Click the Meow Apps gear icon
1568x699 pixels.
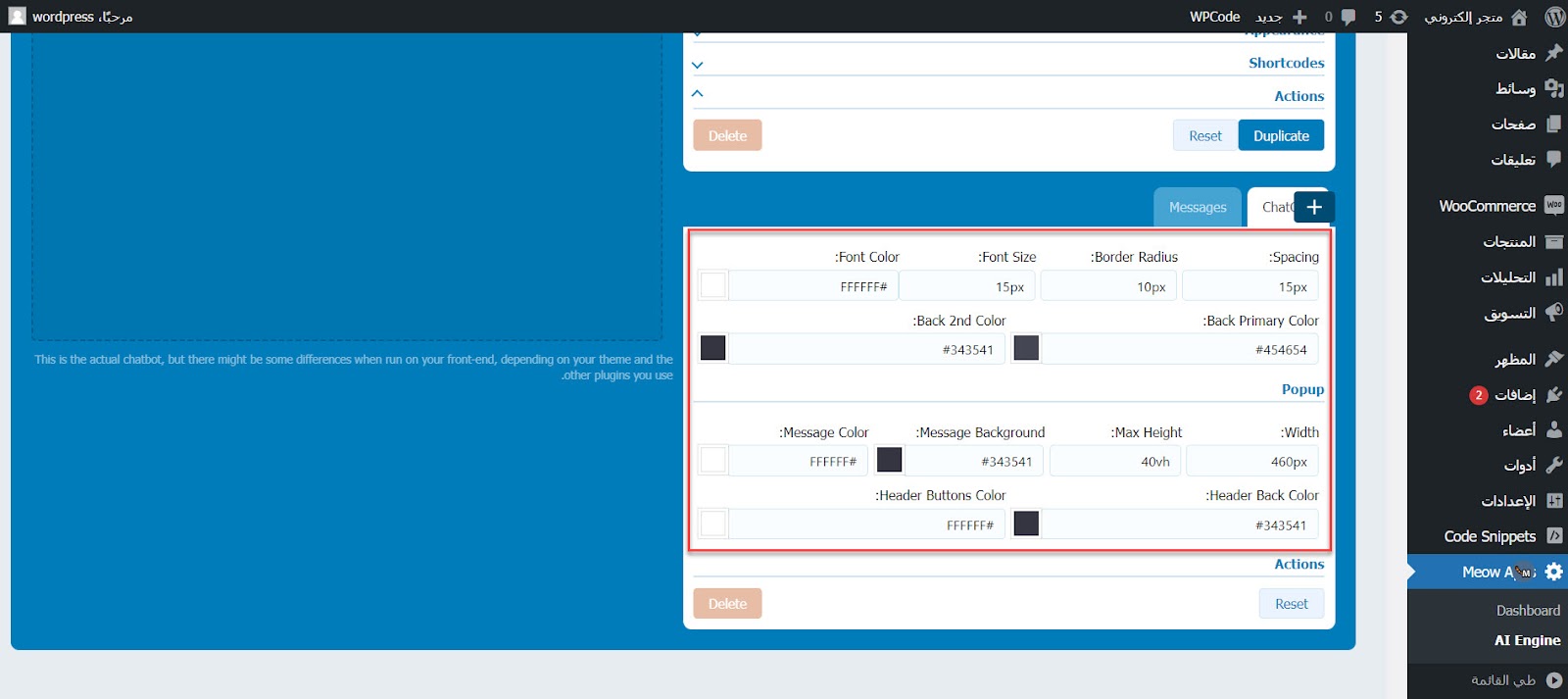pyautogui.click(x=1554, y=572)
